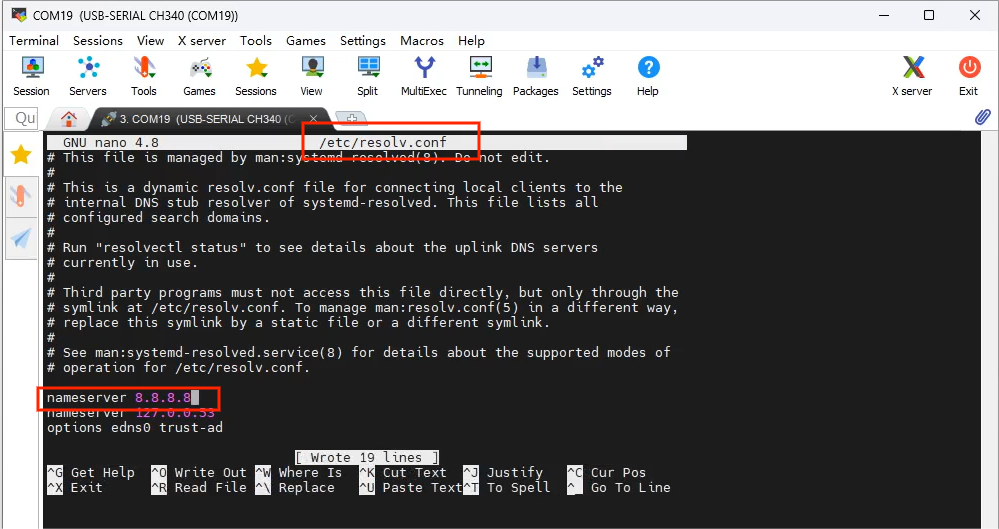Open the tools knife sidebar tab

pos(21,196)
